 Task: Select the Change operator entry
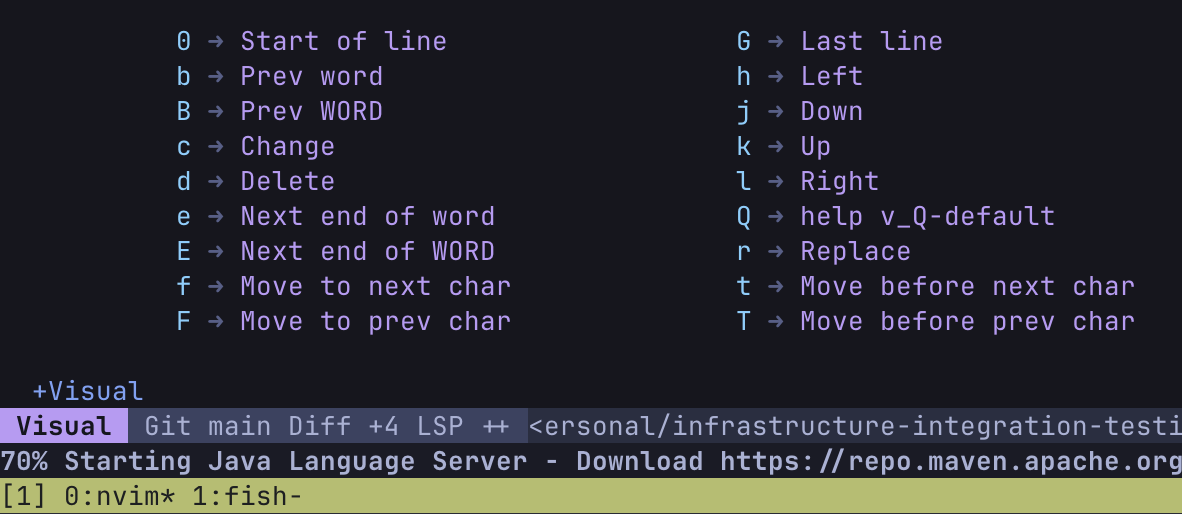coord(287,146)
